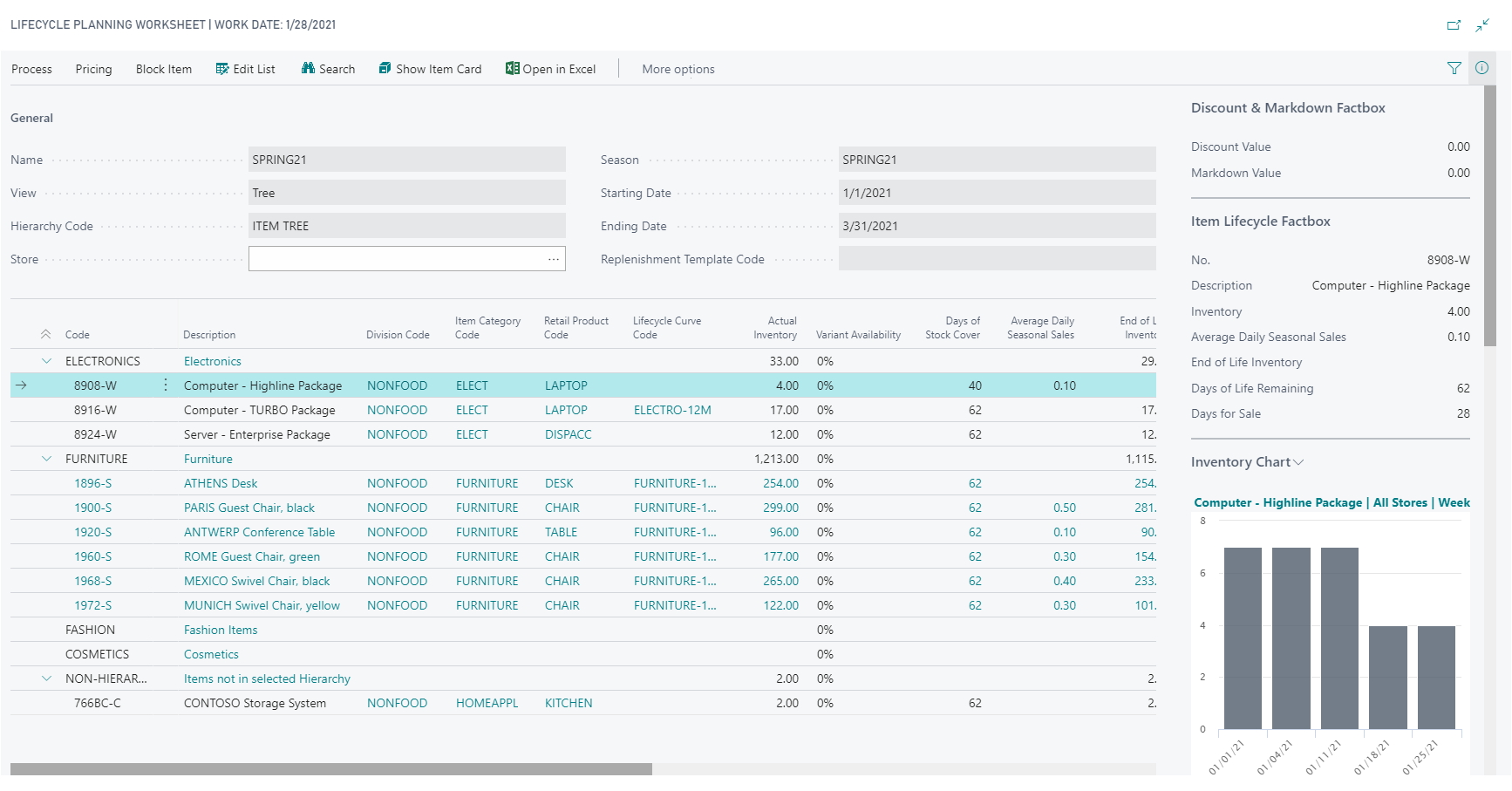Expand the Inventory Chart dropdown

click(x=1298, y=462)
